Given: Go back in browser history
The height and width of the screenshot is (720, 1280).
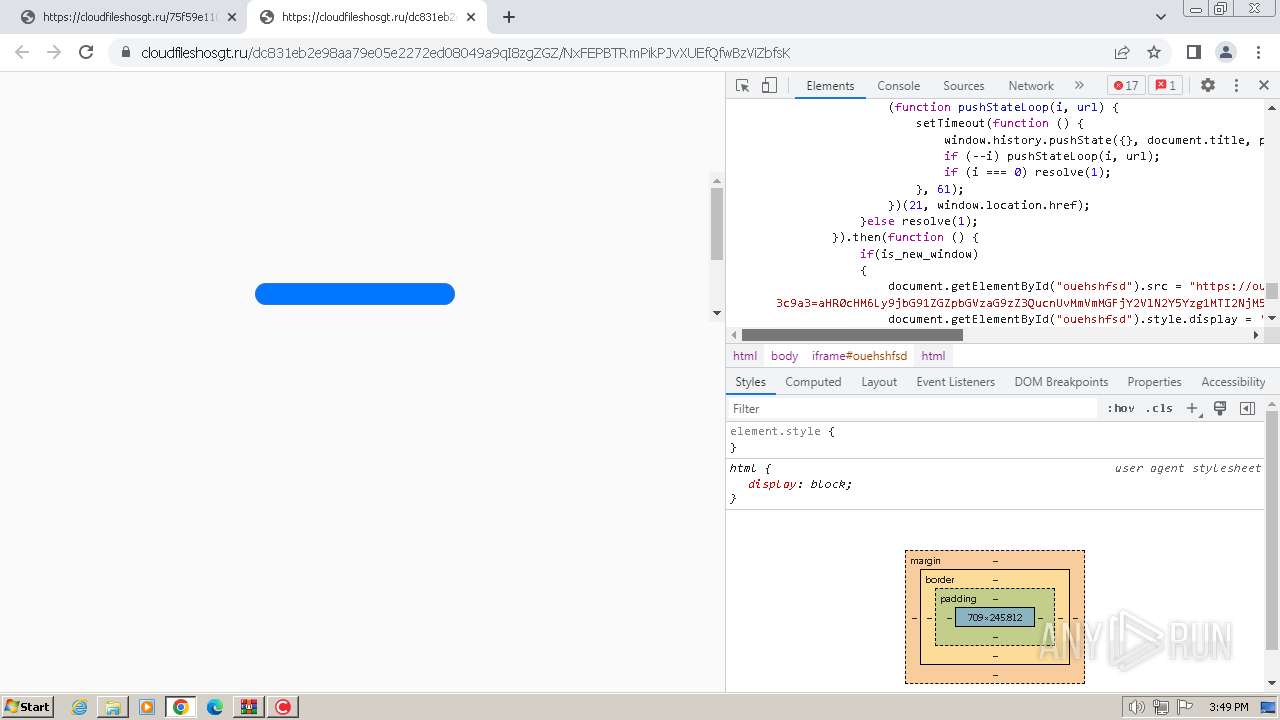Looking at the screenshot, I should click(22, 52).
